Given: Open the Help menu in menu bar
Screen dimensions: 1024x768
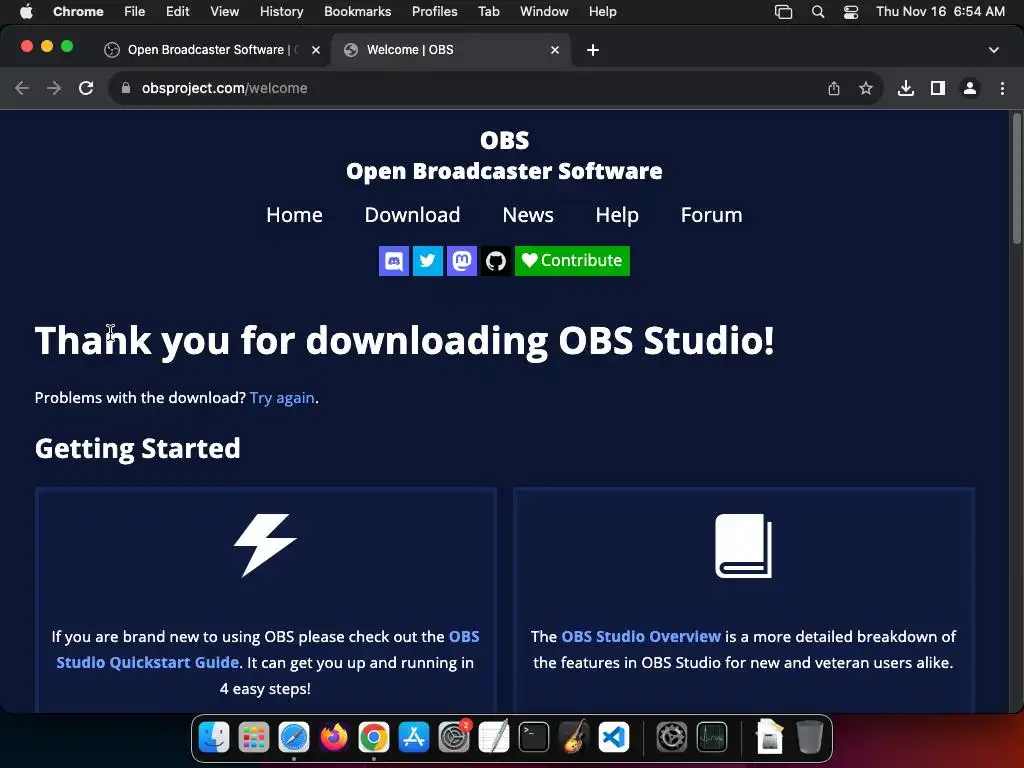Looking at the screenshot, I should click(602, 12).
